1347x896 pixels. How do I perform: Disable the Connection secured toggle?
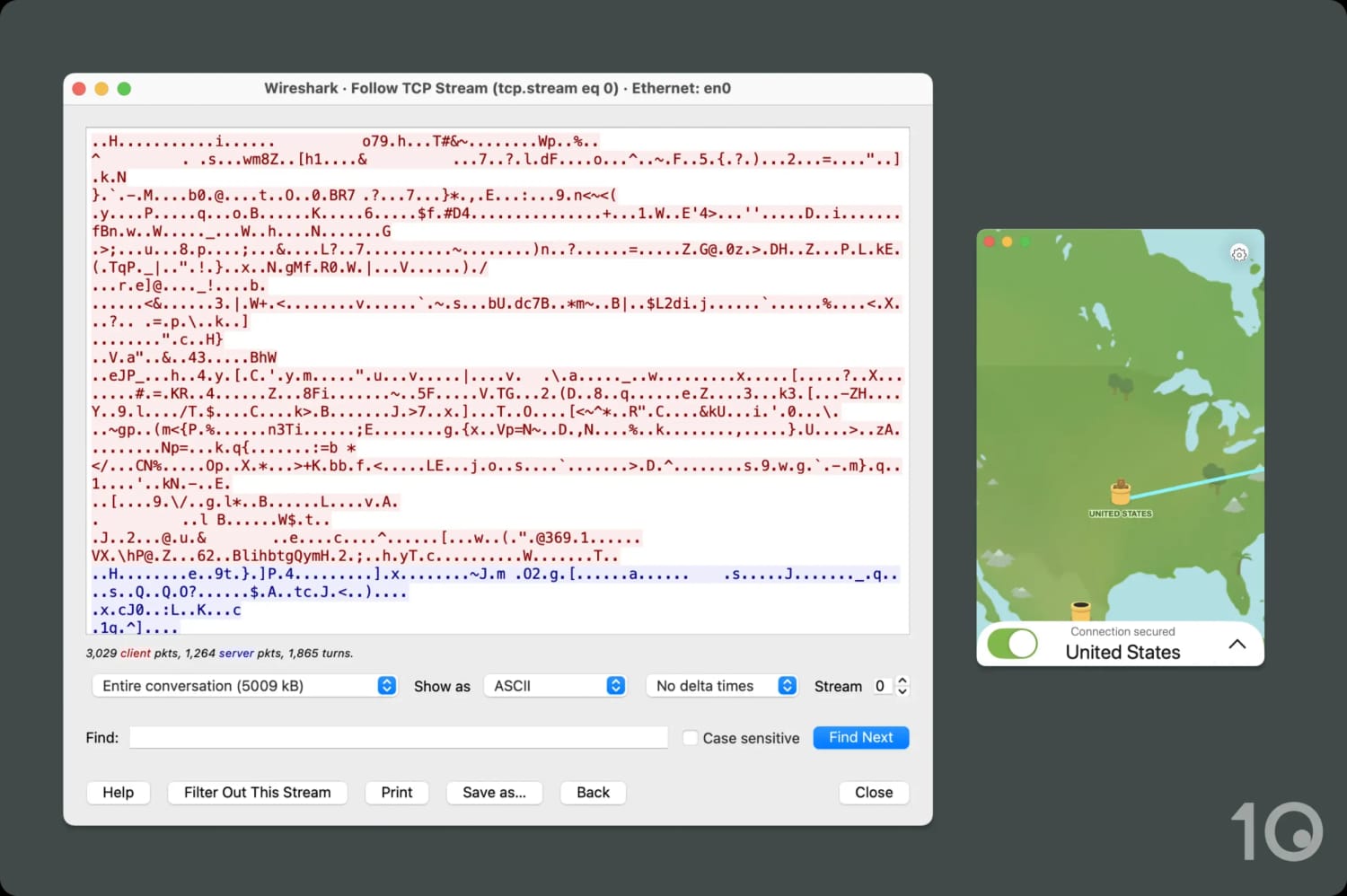coord(1012,643)
